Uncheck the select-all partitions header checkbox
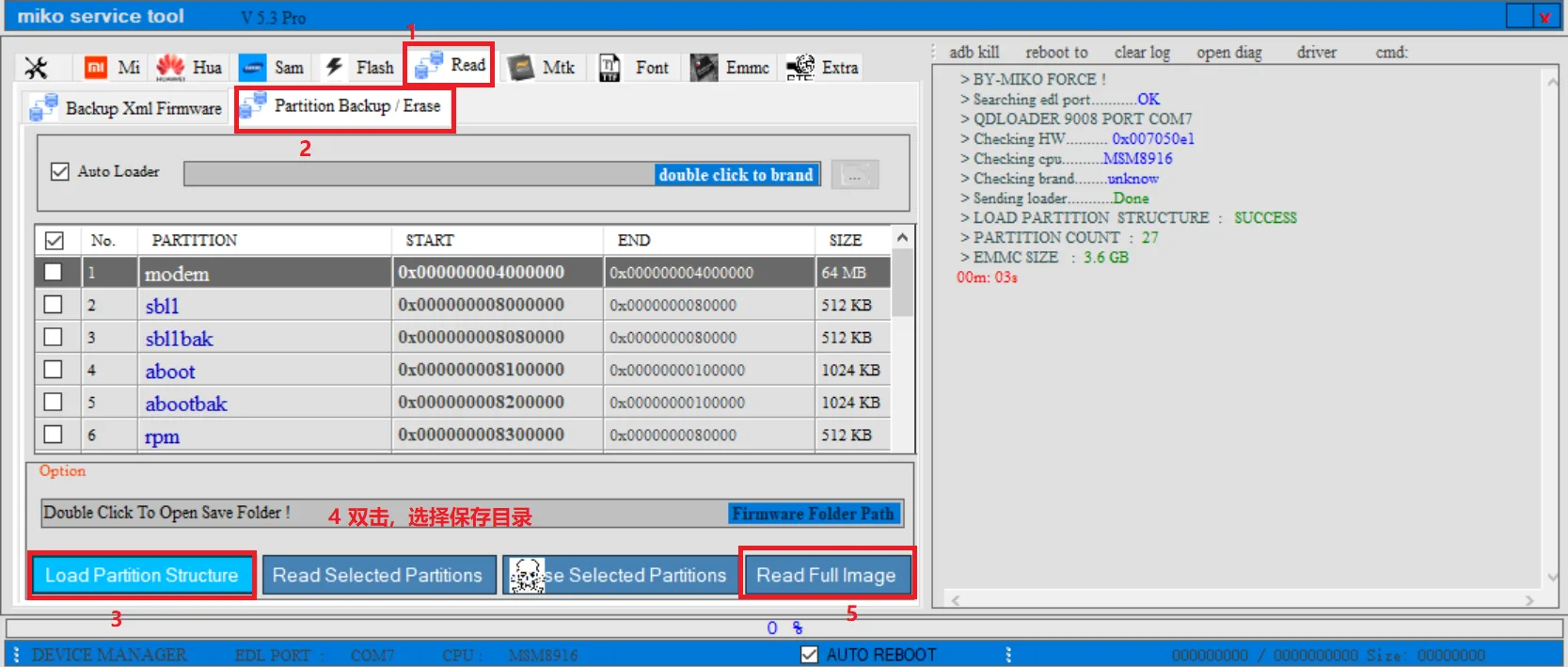 (55, 240)
